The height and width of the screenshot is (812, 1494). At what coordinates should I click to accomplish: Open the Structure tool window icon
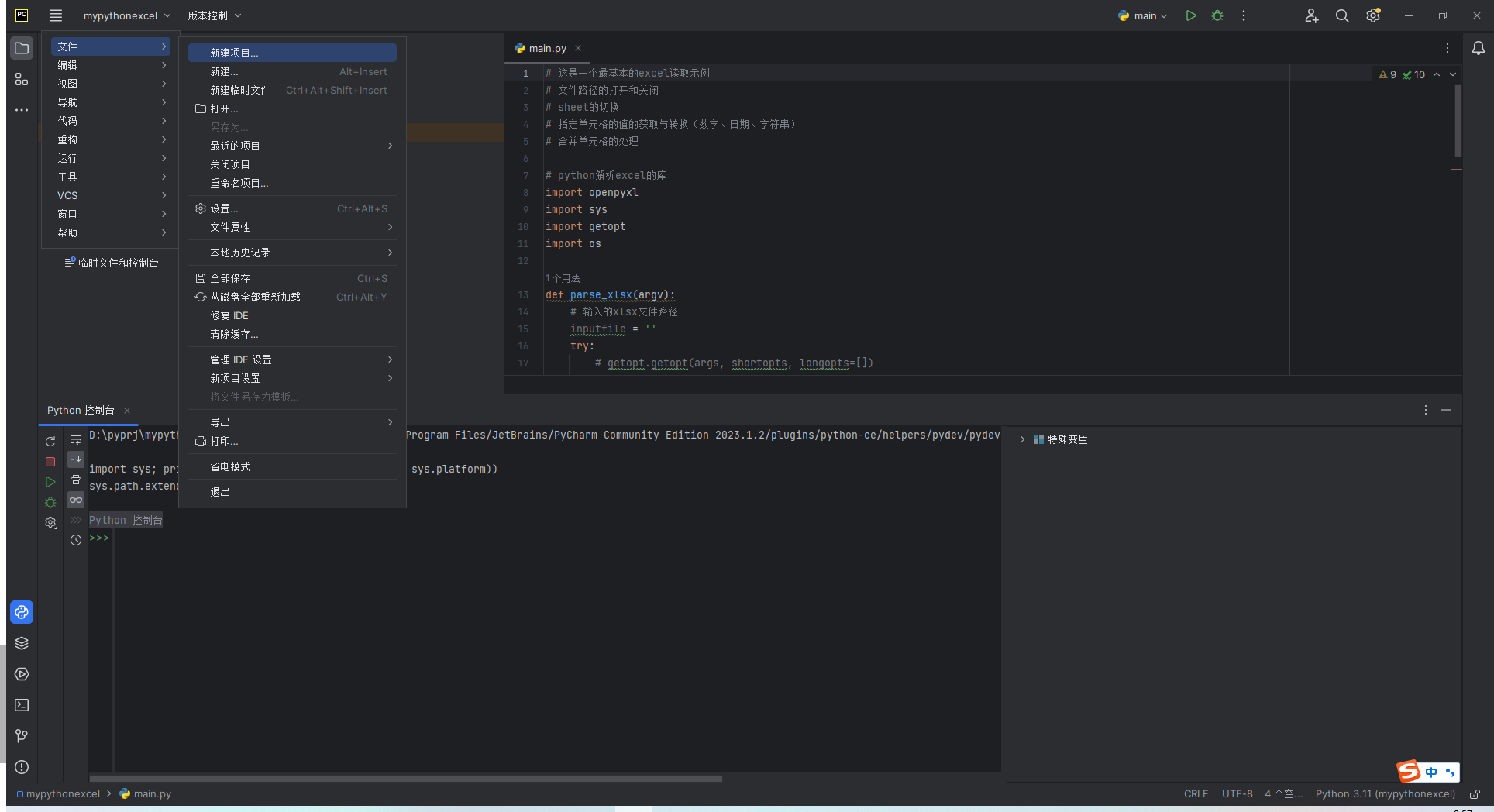22,79
